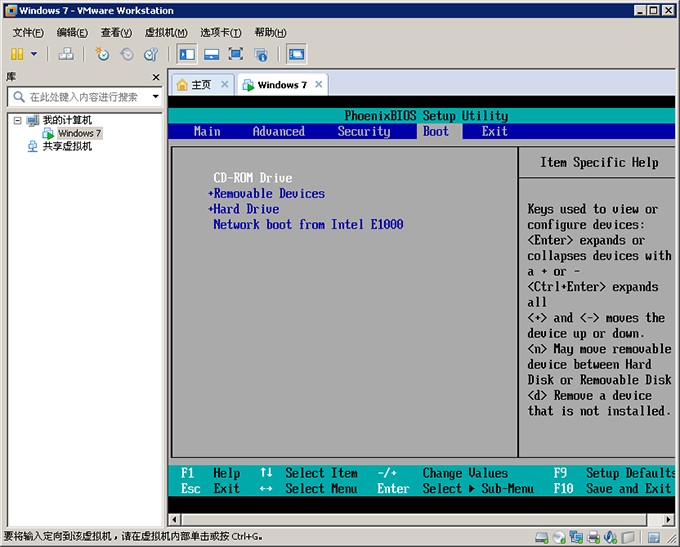Toggle the library sidebar view icon
Viewport: 680px width, 547px height.
pyautogui.click(x=187, y=54)
